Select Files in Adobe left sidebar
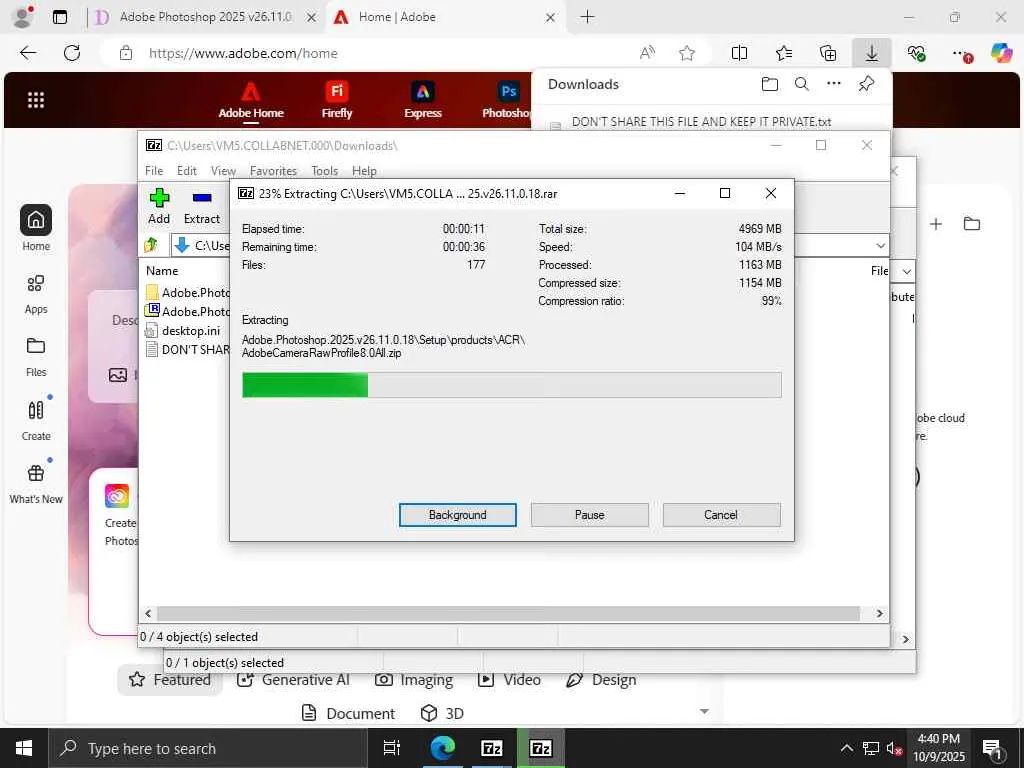Image resolution: width=1024 pixels, height=768 pixels. coord(36,357)
